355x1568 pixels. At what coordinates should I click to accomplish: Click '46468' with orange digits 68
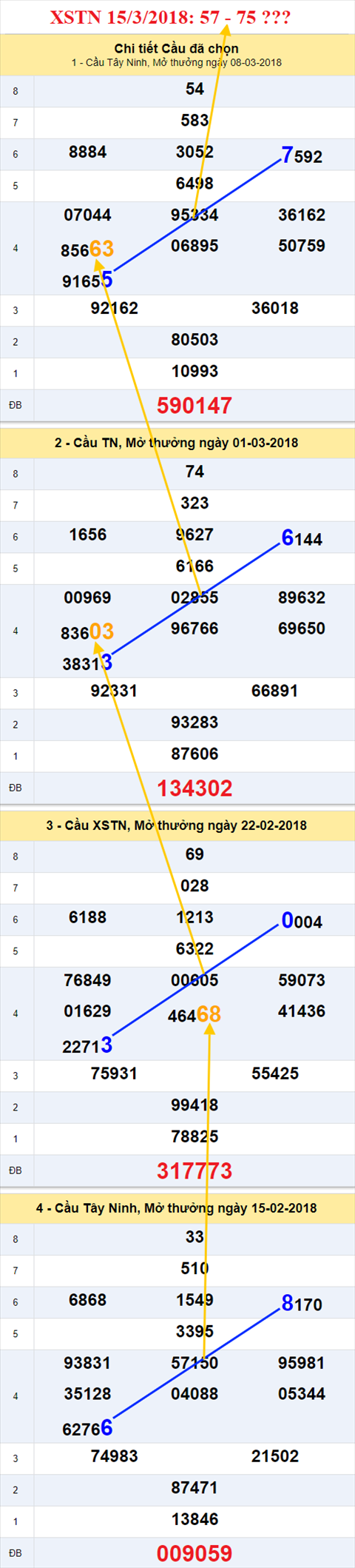point(195,1014)
